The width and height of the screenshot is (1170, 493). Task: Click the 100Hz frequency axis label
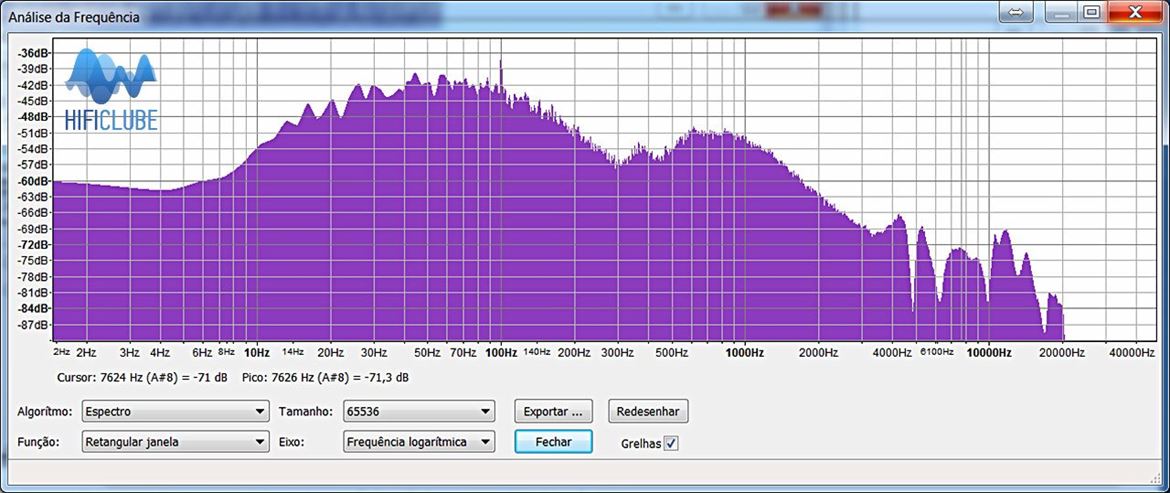click(x=501, y=352)
